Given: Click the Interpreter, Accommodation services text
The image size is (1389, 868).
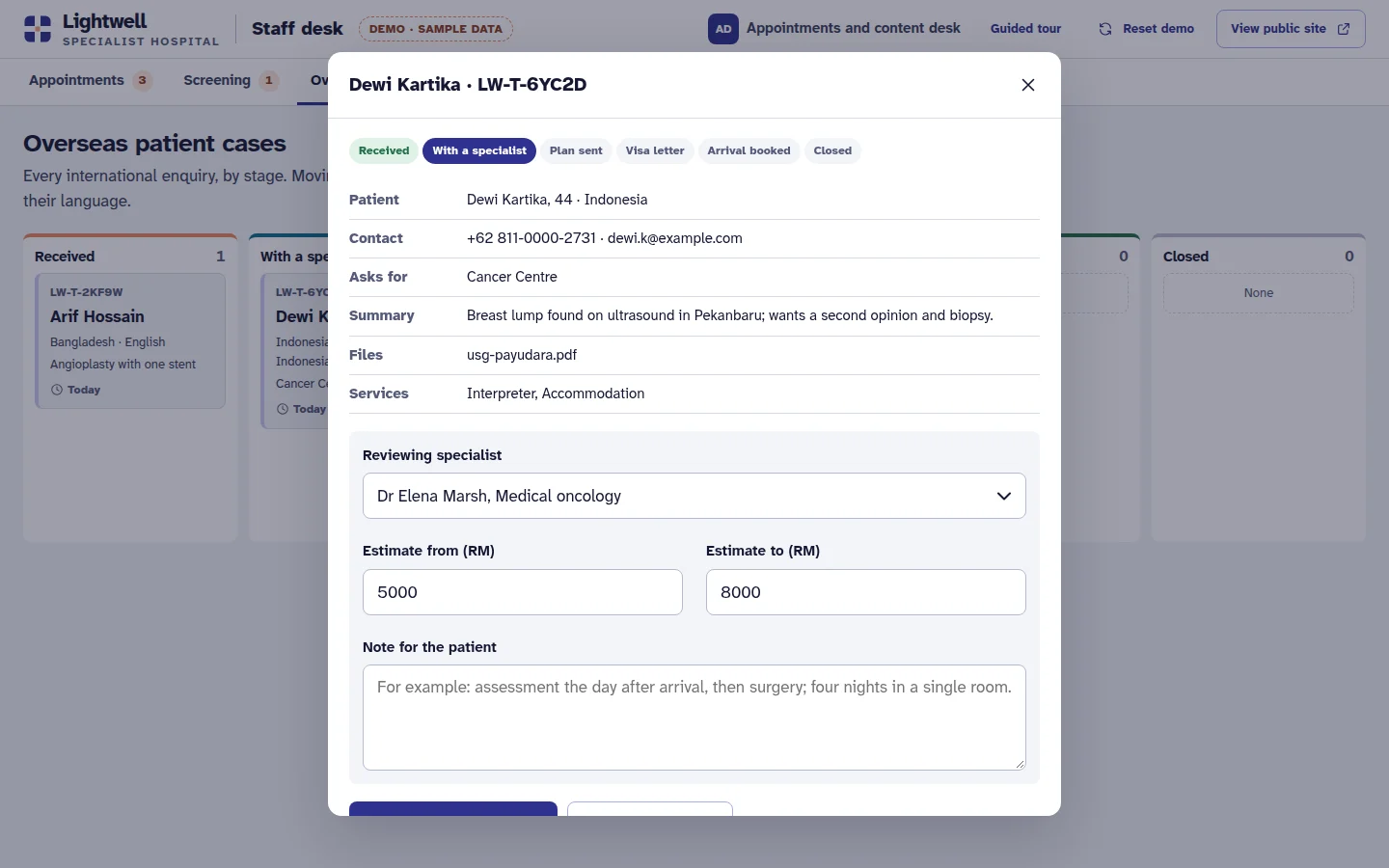Looking at the screenshot, I should [x=556, y=393].
